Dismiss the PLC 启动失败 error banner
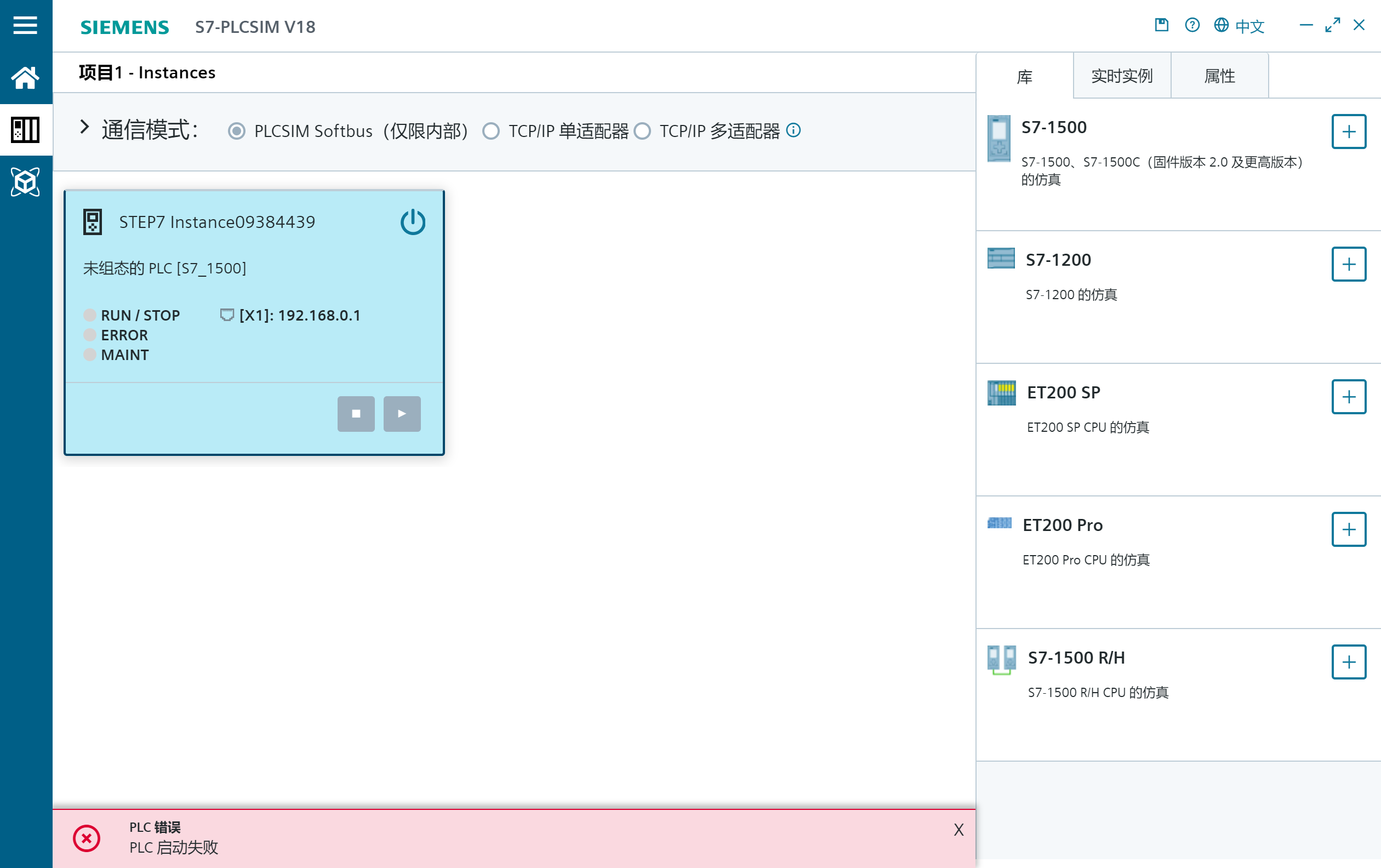Viewport: 1381px width, 868px height. [x=958, y=830]
